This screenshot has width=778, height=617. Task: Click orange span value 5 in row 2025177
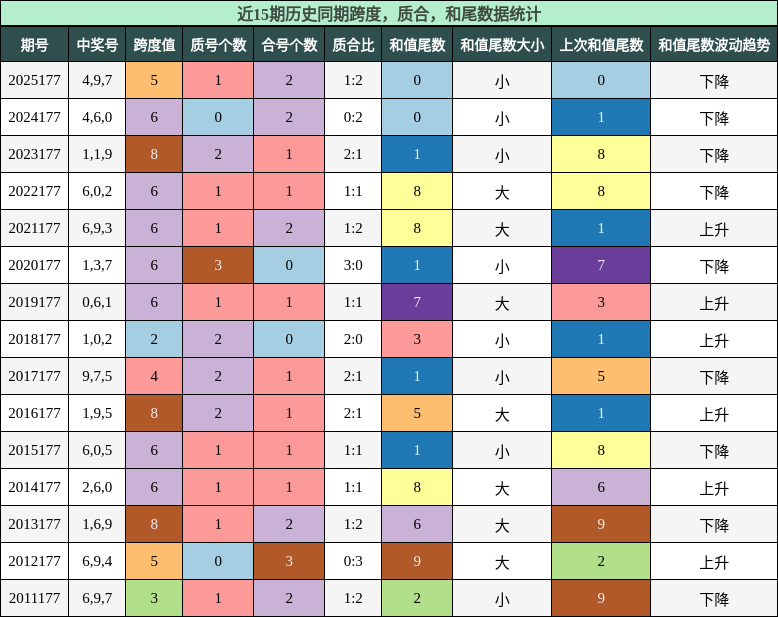click(154, 80)
